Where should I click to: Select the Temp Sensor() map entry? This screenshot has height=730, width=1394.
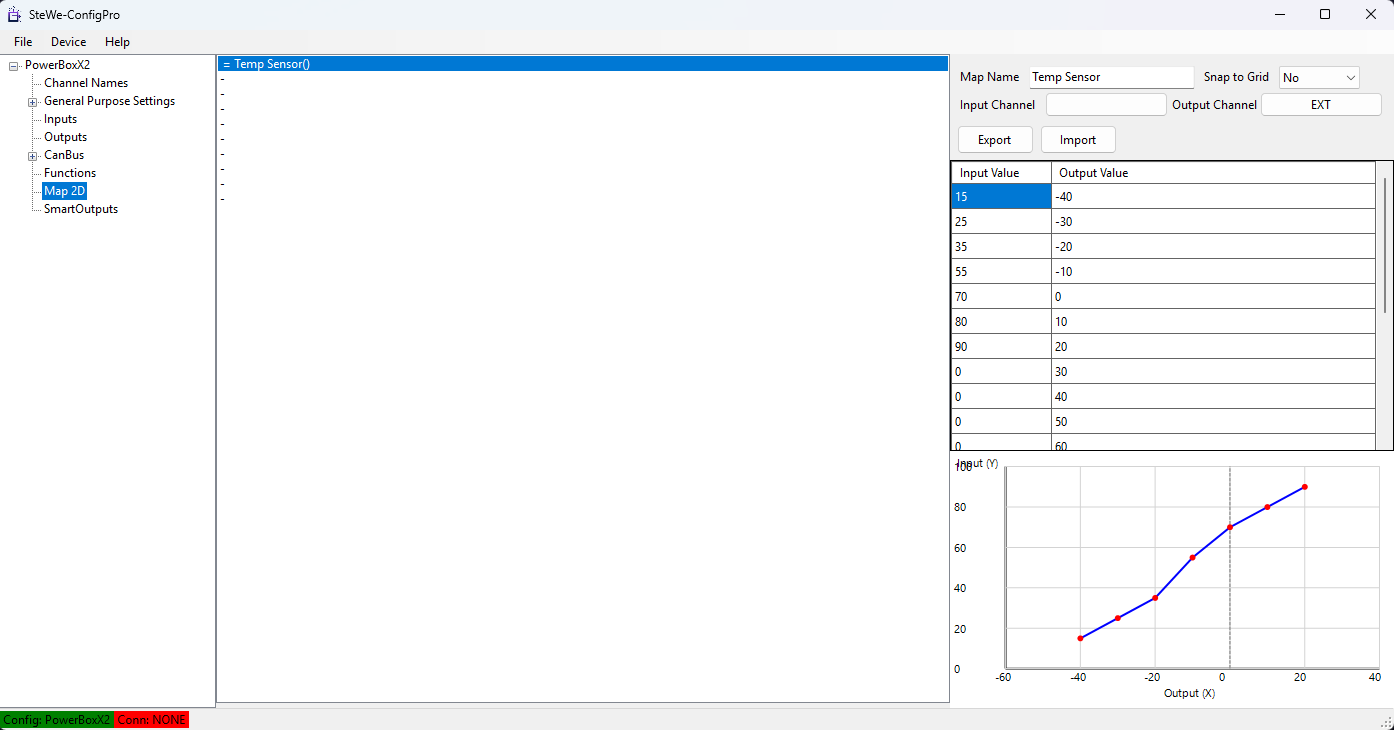pyautogui.click(x=272, y=64)
